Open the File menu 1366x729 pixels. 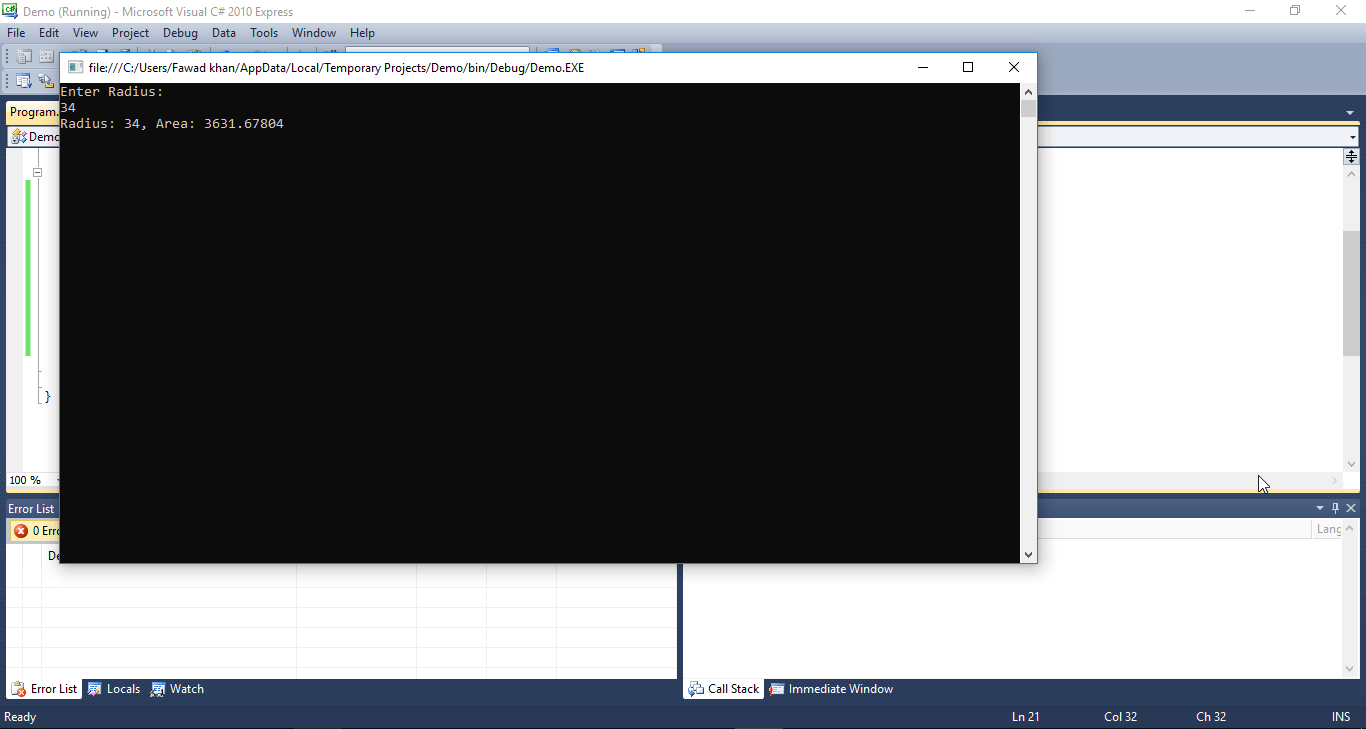(x=16, y=33)
